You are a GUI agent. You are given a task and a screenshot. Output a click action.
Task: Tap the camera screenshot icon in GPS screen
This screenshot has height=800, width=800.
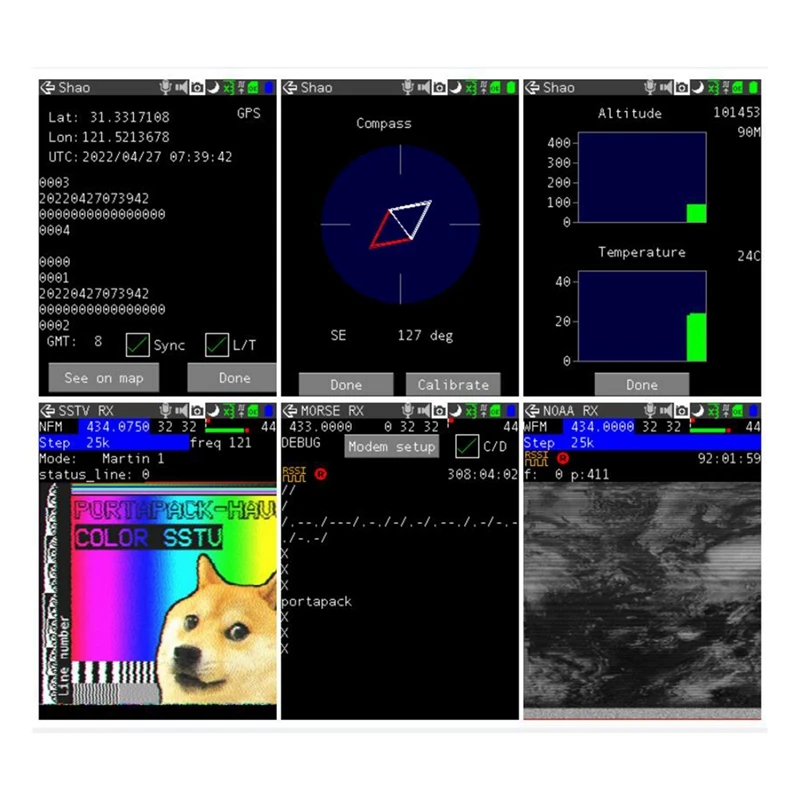[197, 88]
